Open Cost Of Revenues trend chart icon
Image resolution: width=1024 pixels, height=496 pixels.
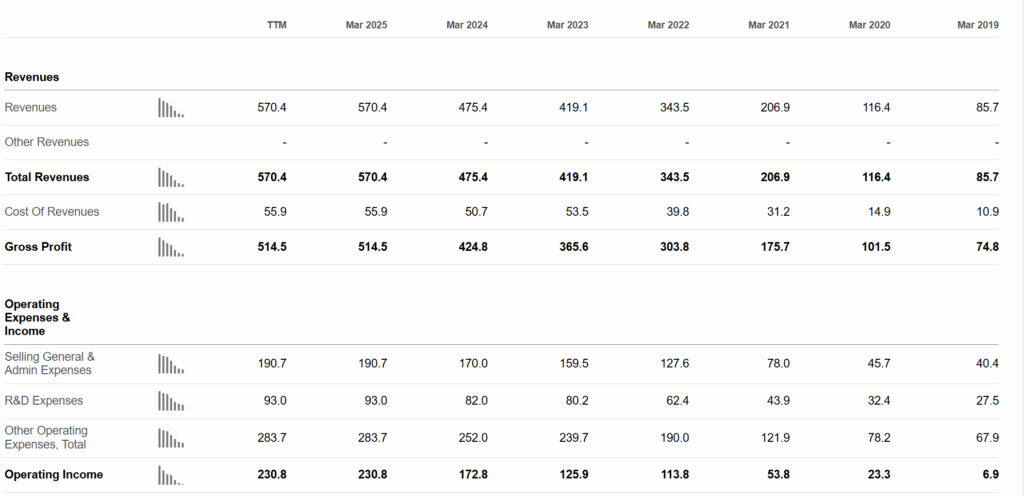(171, 212)
